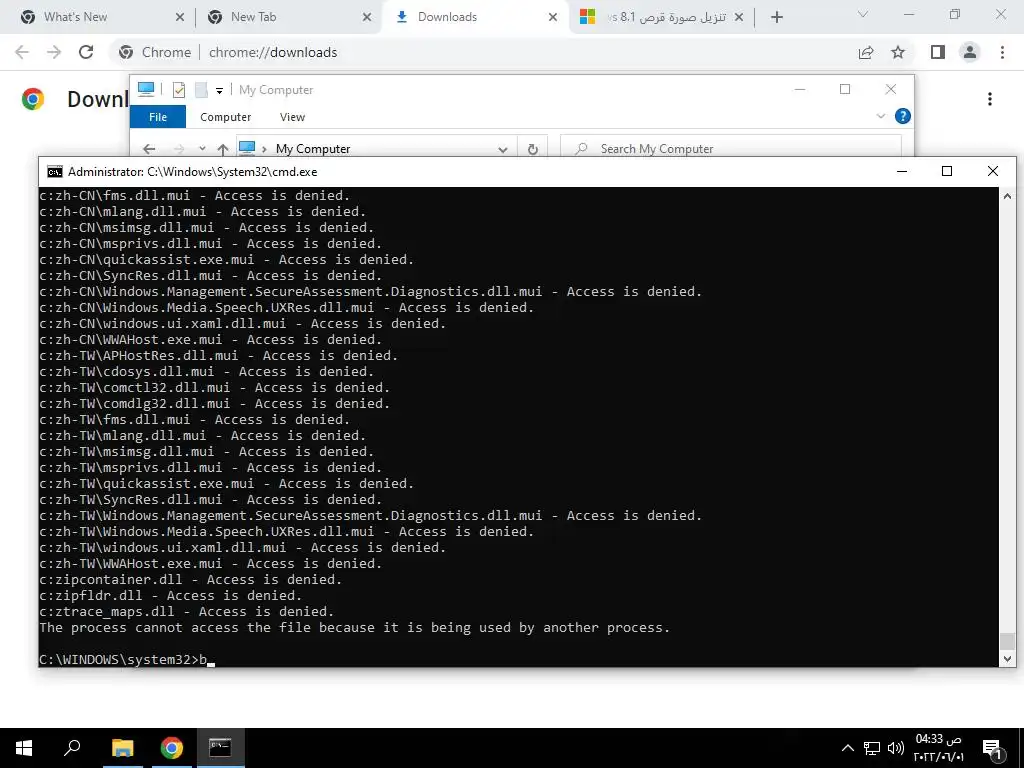Viewport: 1024px width, 768px height.
Task: Close the Microsoft Windows 8.1 tab
Action: (x=739, y=17)
